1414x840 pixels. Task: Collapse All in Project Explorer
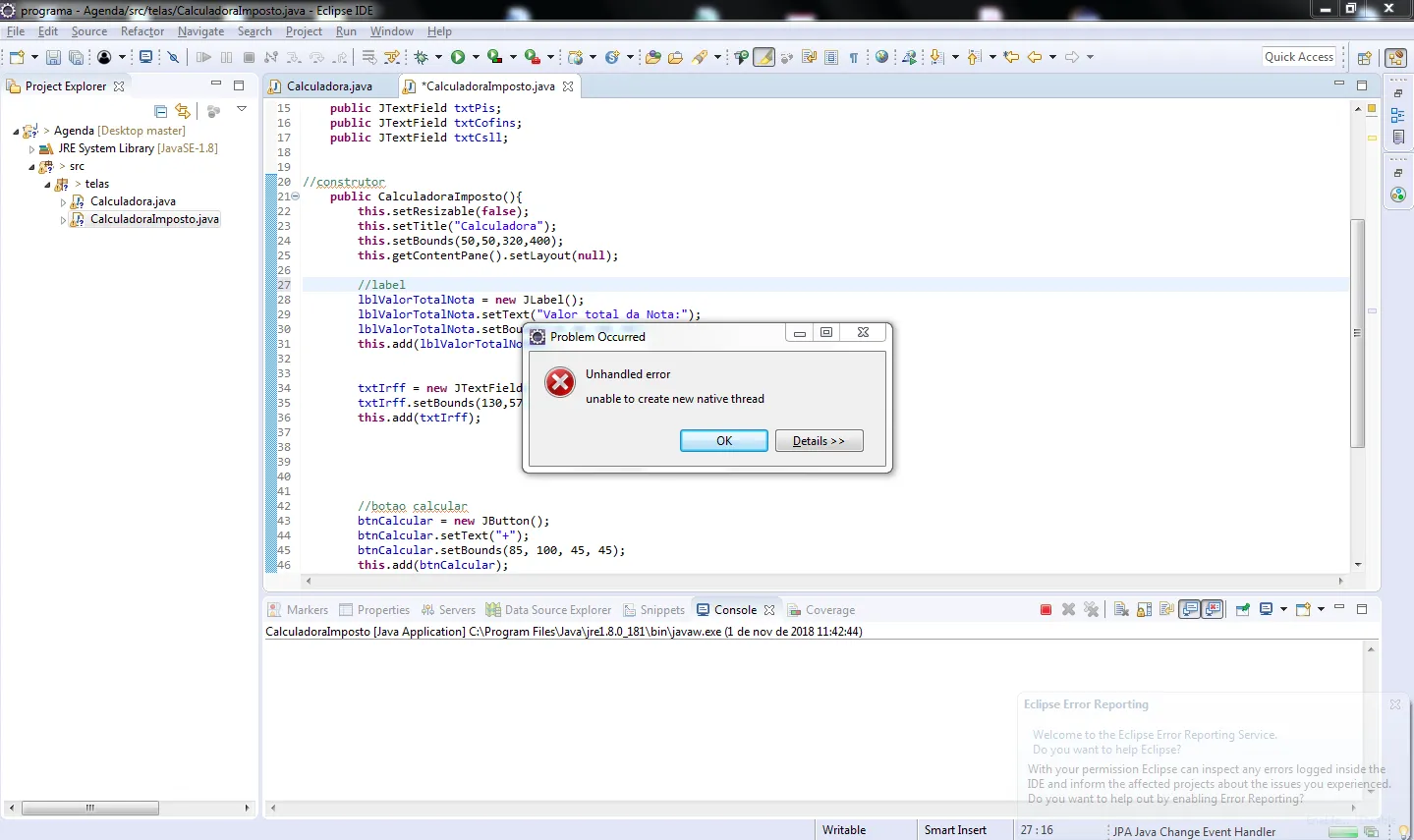[161, 111]
